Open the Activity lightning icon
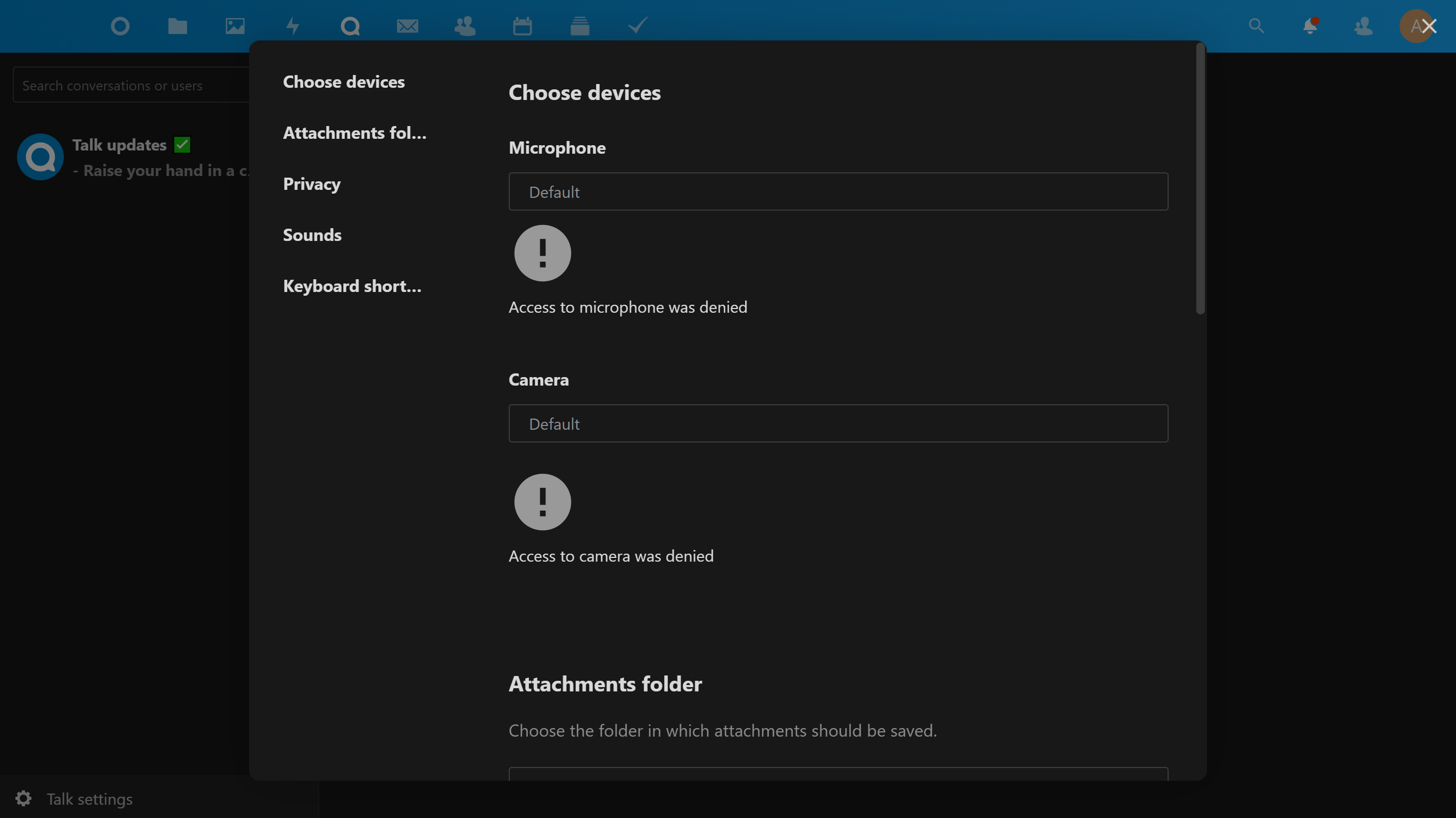Image resolution: width=1456 pixels, height=818 pixels. click(x=292, y=26)
